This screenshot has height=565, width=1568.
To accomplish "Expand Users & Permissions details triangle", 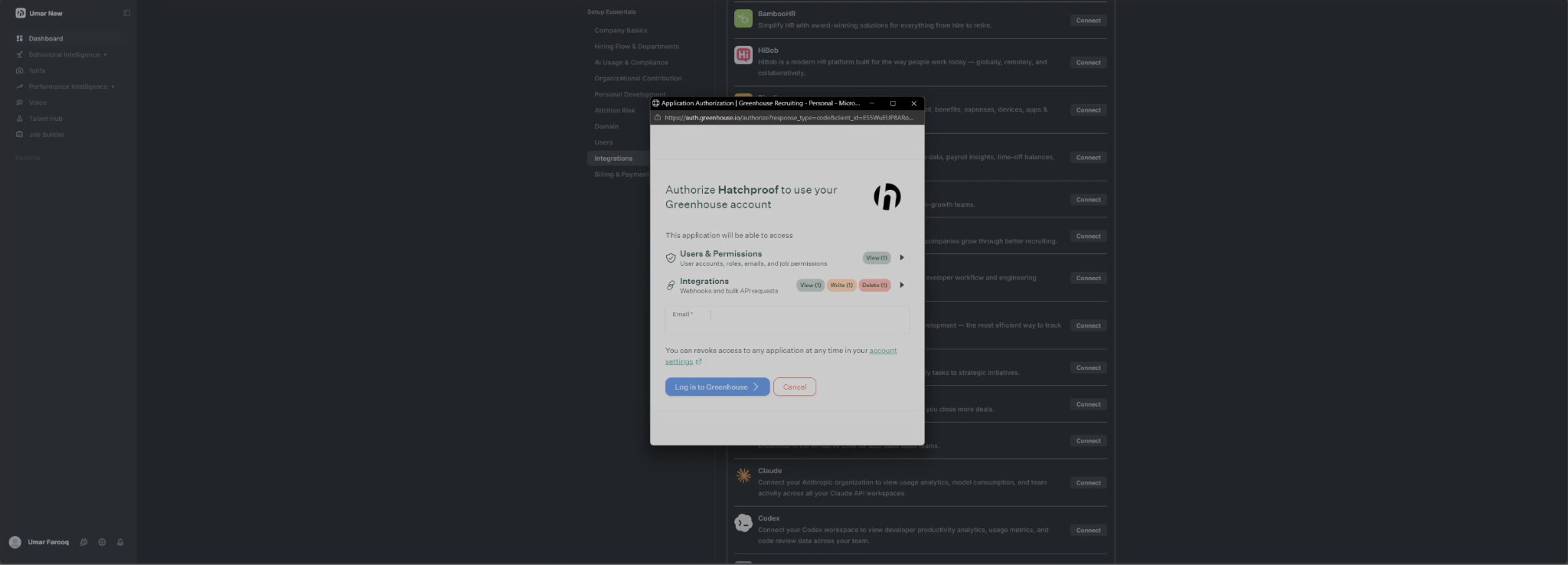I will [x=902, y=258].
